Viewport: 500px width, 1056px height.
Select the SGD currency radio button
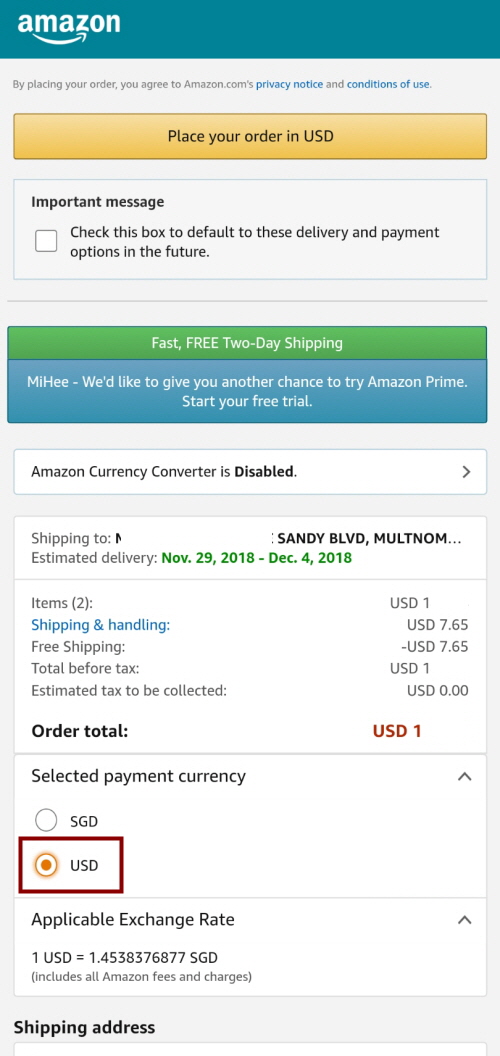click(46, 821)
